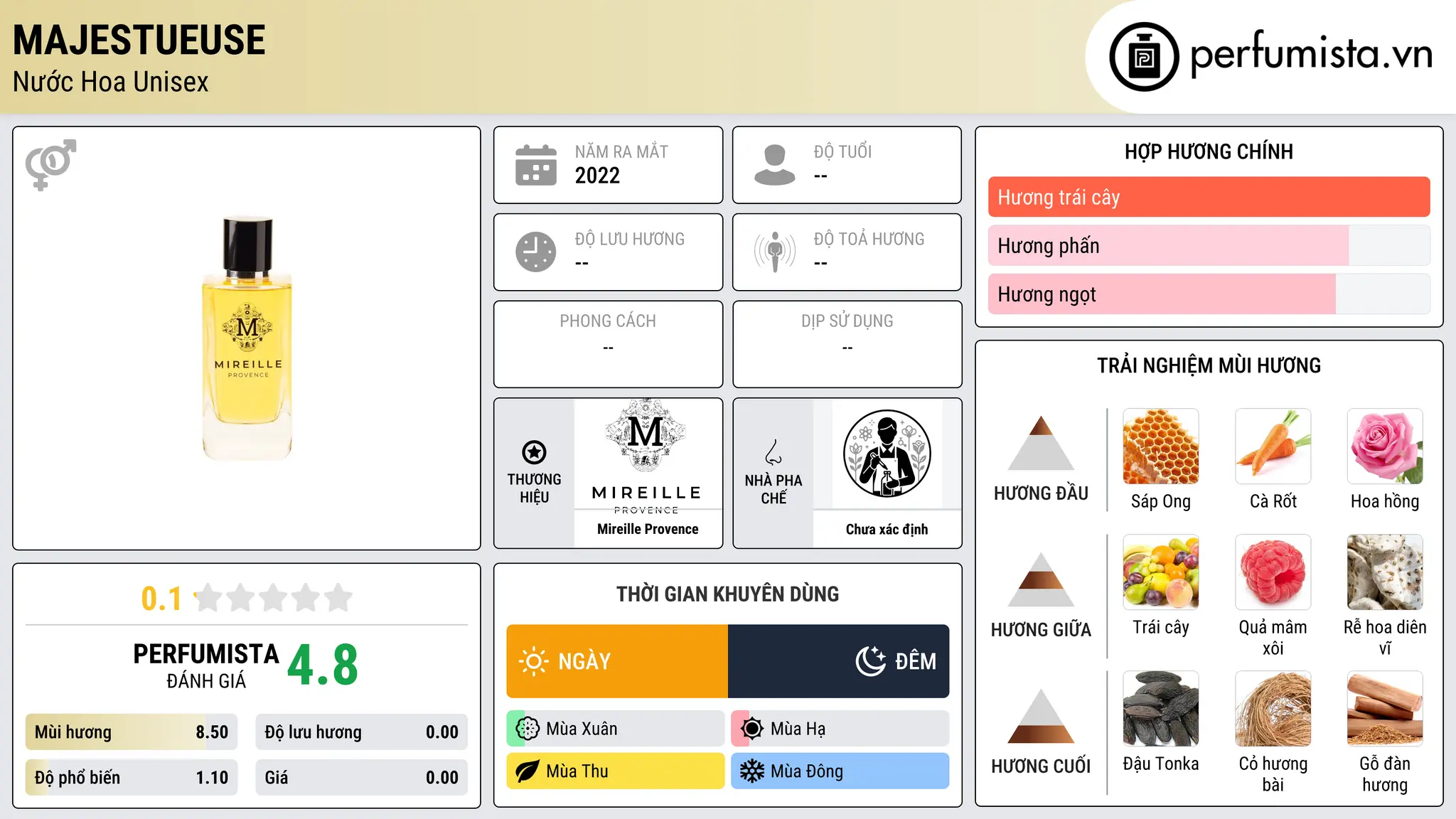
Task: Click the star badge icon above Thương hiệu
Action: pyautogui.click(x=534, y=452)
